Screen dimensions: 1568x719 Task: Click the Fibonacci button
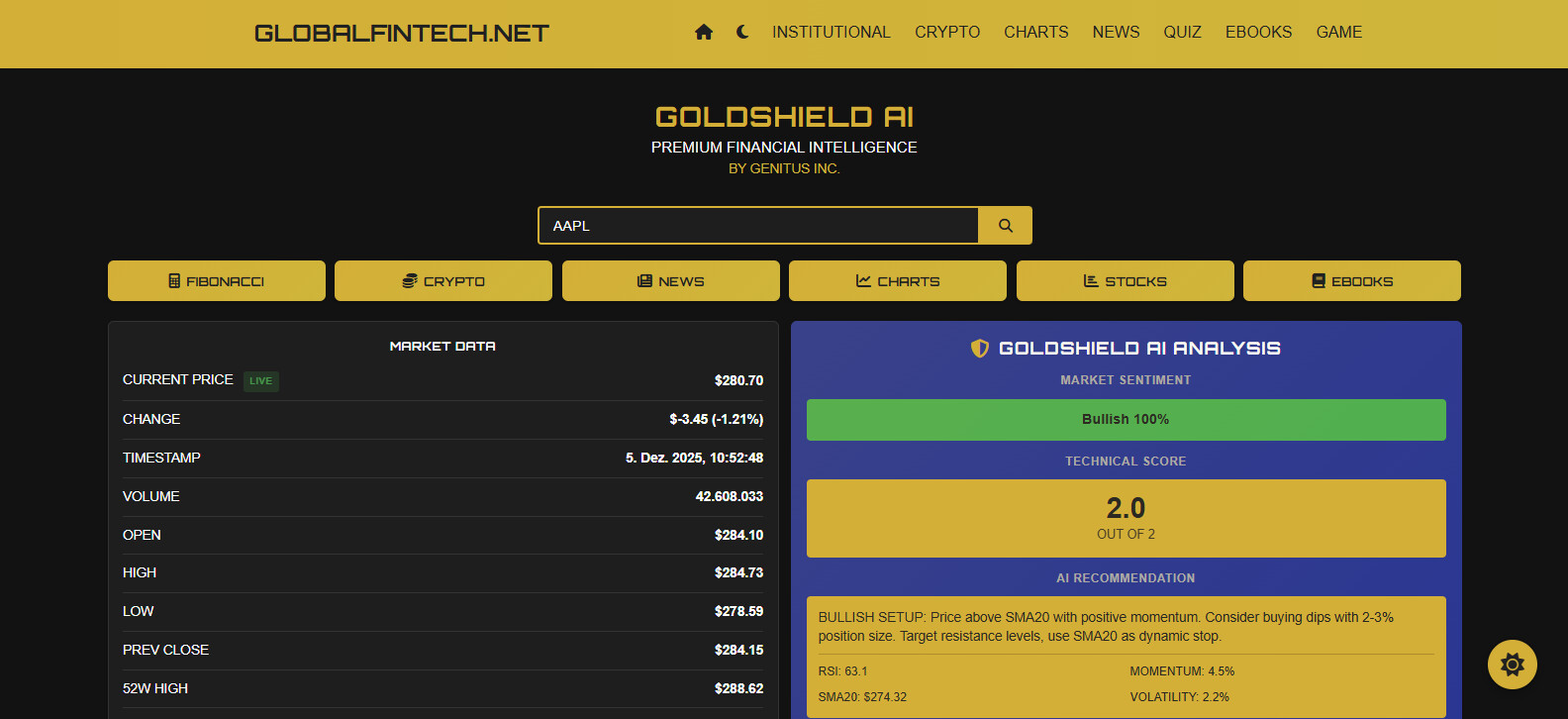coord(217,281)
